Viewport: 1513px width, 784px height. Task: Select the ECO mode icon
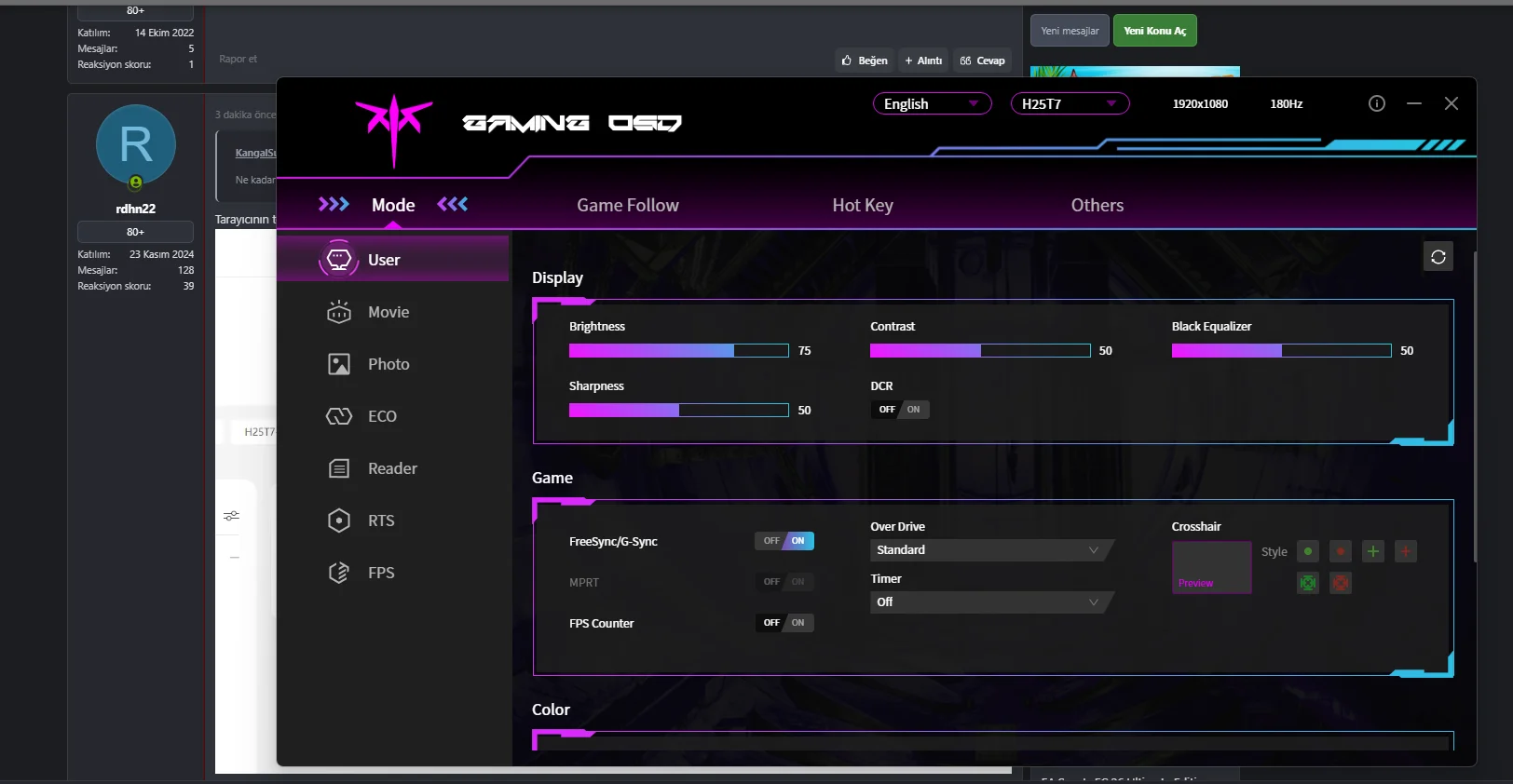point(339,416)
